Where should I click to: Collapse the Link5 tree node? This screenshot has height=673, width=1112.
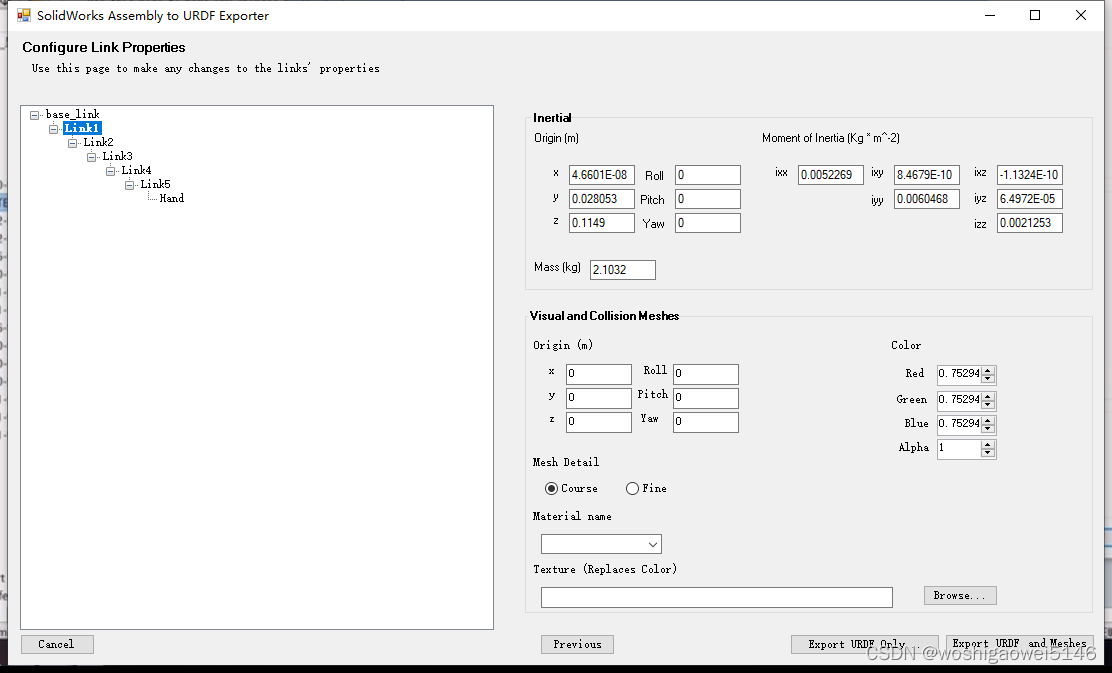coord(130,185)
